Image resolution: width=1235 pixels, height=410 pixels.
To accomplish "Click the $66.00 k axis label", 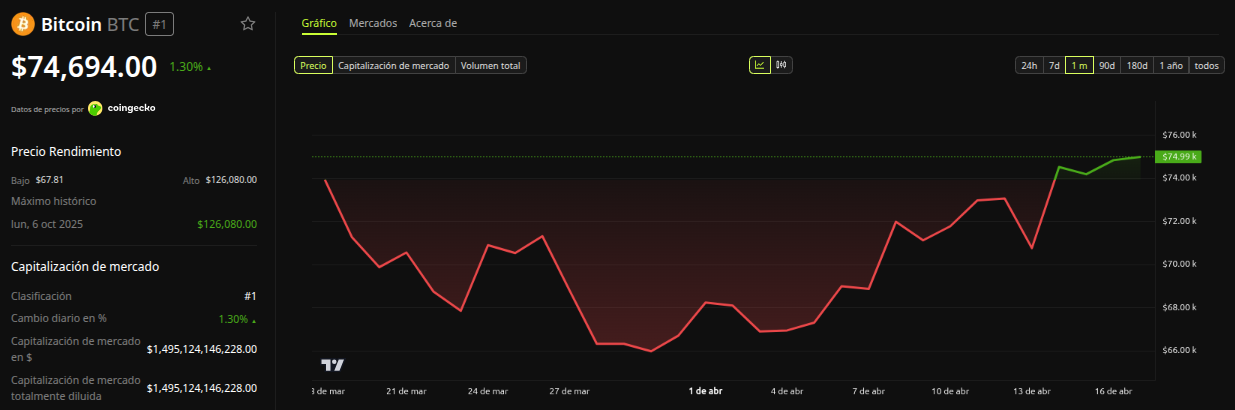I will (x=1178, y=350).
